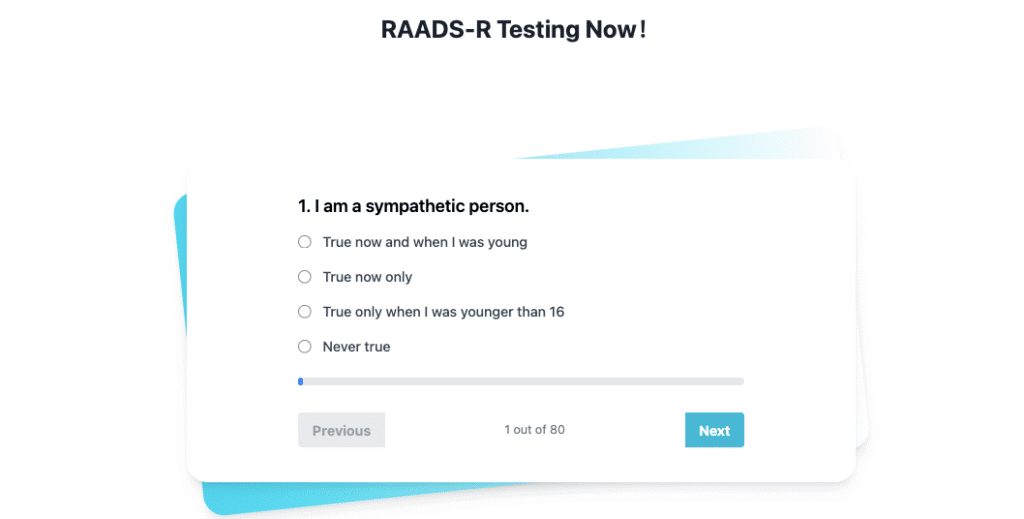Click the 'RAADS-R Testing Now!' heading
The image size is (1024, 519).
pyautogui.click(x=513, y=30)
